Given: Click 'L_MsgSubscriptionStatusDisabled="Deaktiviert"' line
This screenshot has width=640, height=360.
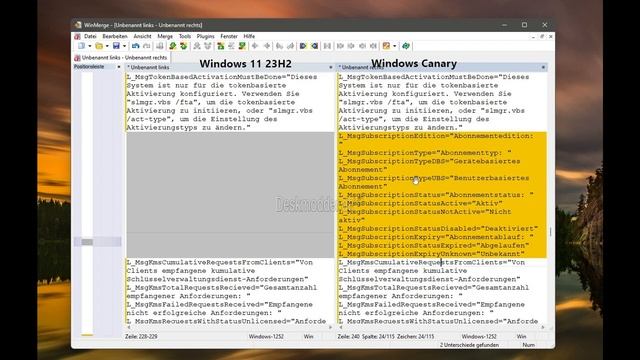Looking at the screenshot, I should [438, 229].
